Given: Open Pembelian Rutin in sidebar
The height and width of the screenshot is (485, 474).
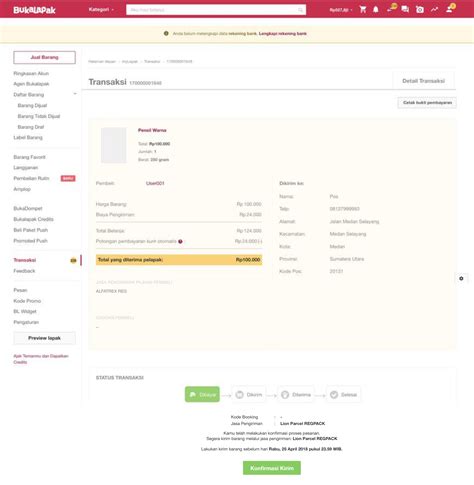Looking at the screenshot, I should pos(31,178).
